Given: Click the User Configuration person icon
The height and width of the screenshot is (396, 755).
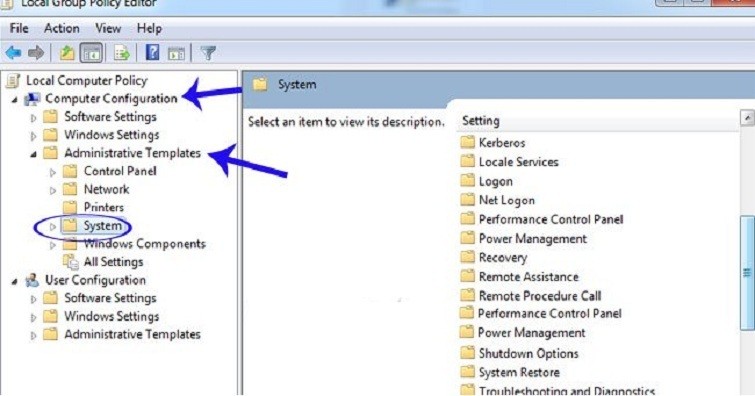Looking at the screenshot, I should tap(32, 280).
